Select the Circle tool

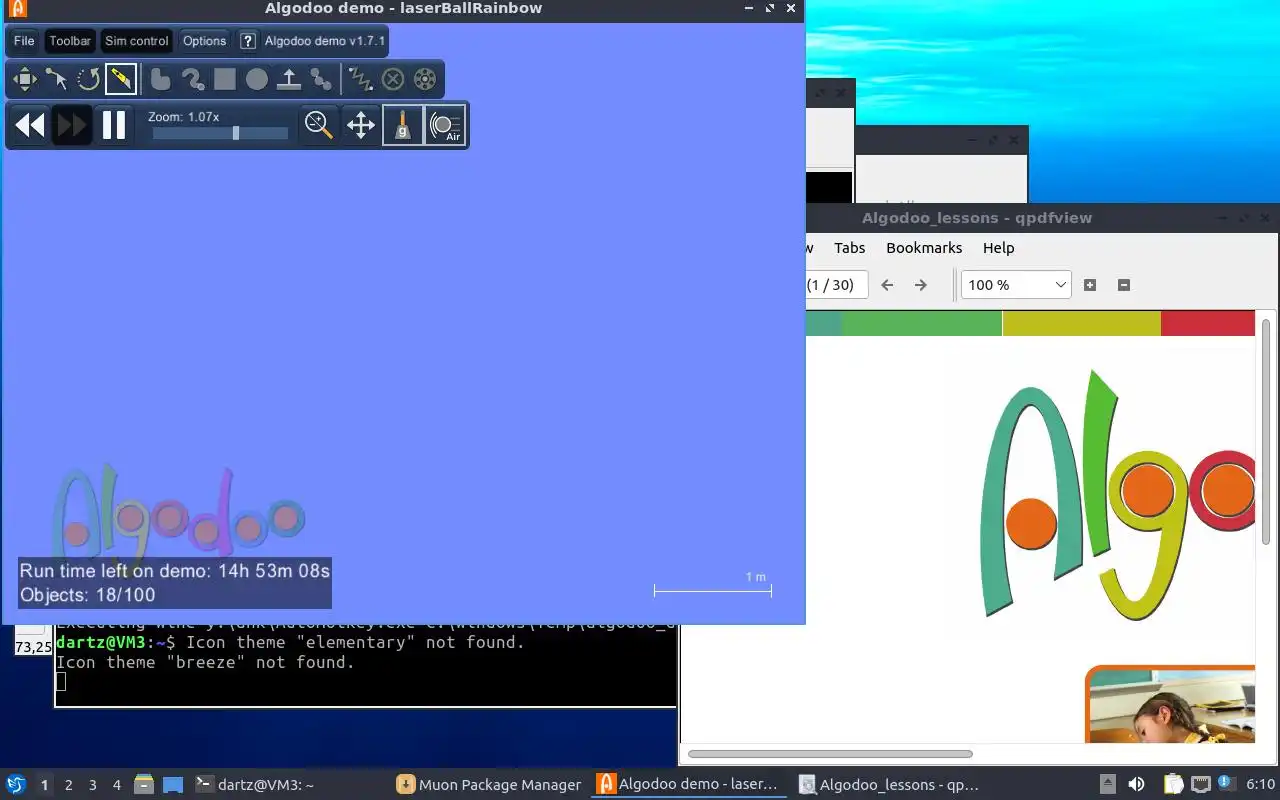coord(257,79)
